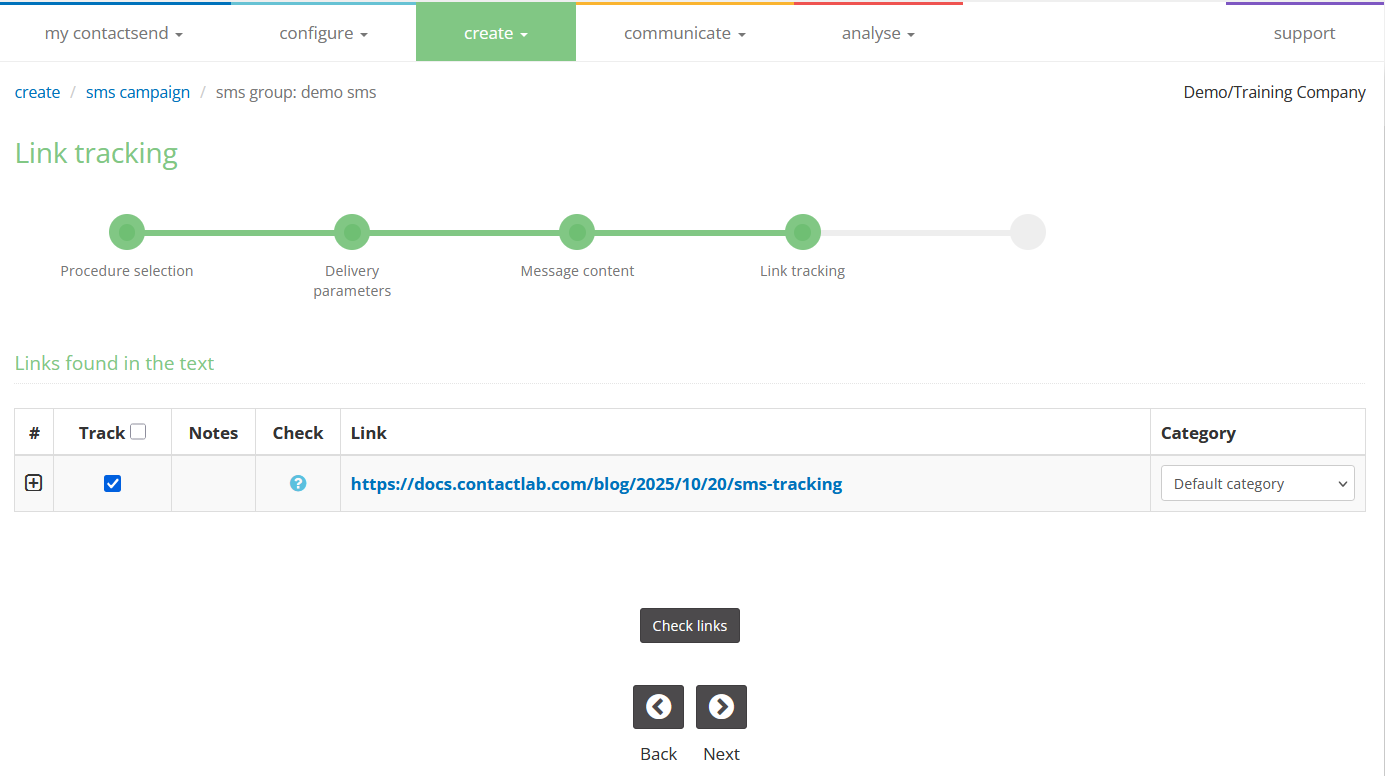This screenshot has height=776, width=1385.
Task: Expand the first link row with plus icon
Action: tap(33, 483)
